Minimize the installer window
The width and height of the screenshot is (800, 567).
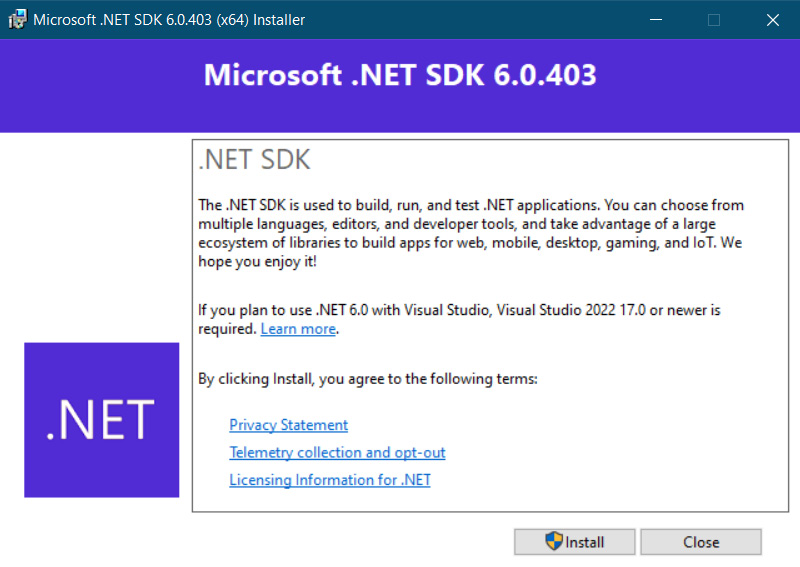tap(656, 20)
